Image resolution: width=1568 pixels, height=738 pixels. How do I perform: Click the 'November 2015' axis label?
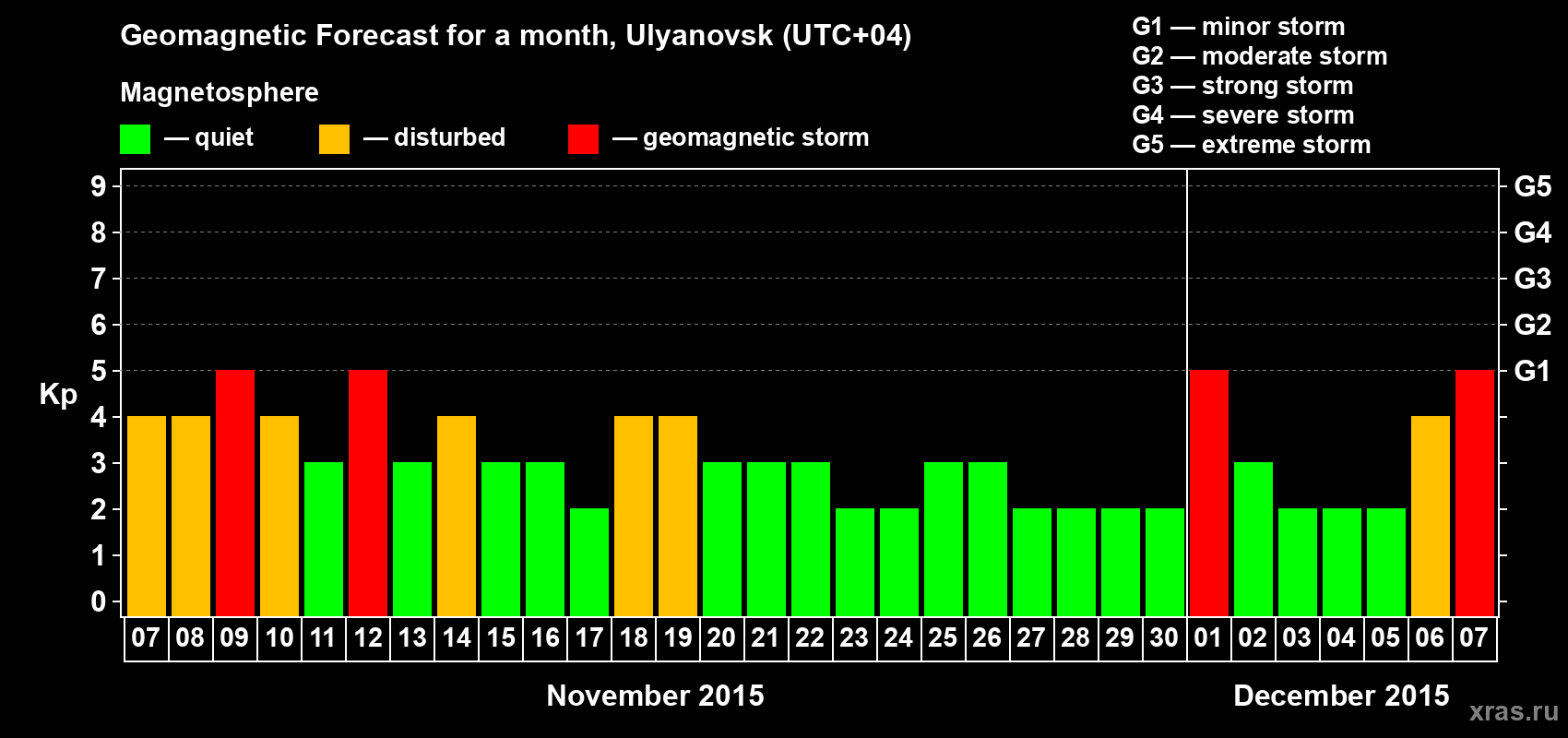point(656,696)
